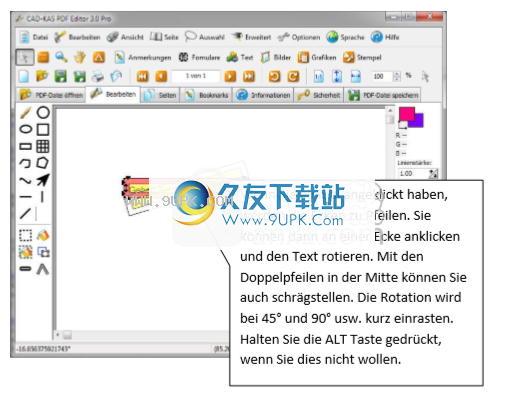Screen dimensions: 524x407
Task: Open the Hilfe menu
Action: point(385,37)
